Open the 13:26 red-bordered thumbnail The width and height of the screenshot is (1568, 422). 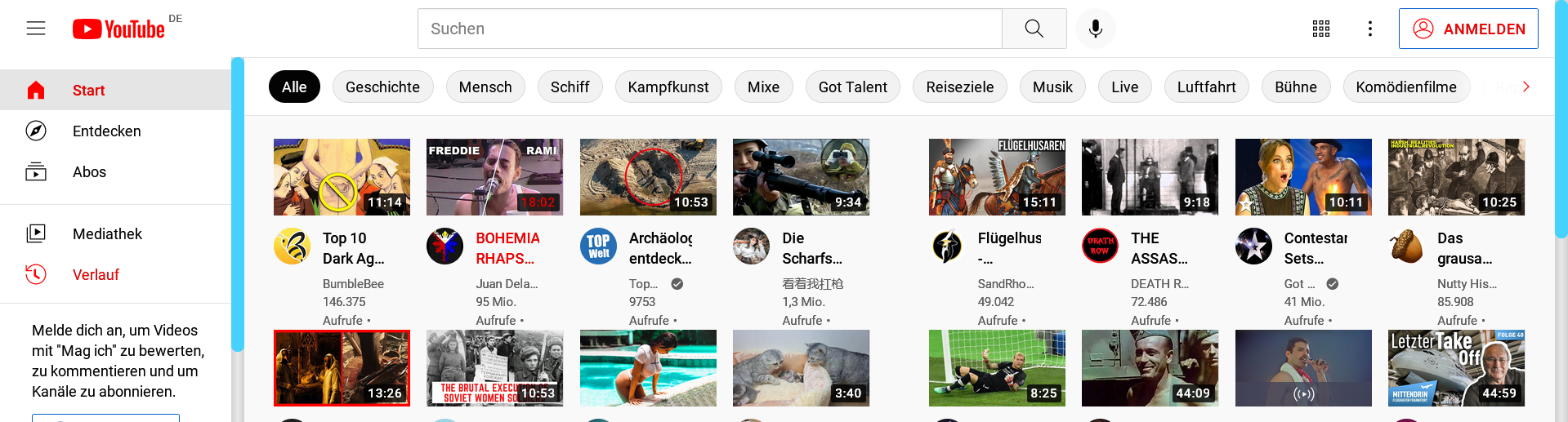(342, 368)
